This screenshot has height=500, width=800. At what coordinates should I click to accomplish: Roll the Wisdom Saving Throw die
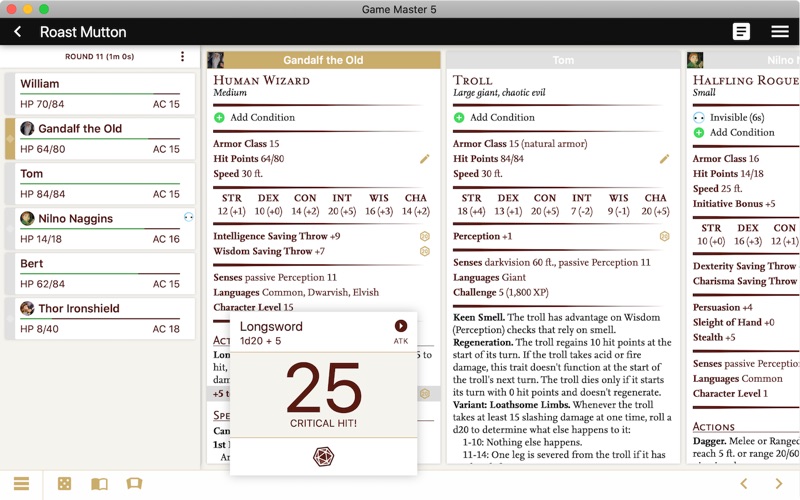tap(424, 251)
